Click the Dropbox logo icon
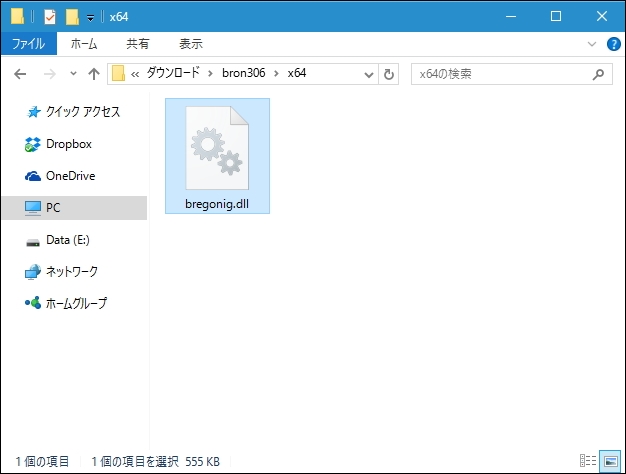 coord(32,144)
